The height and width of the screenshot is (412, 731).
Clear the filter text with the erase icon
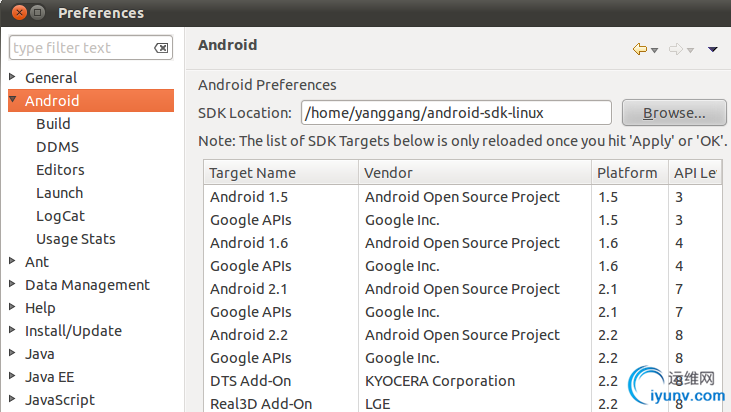[x=161, y=48]
